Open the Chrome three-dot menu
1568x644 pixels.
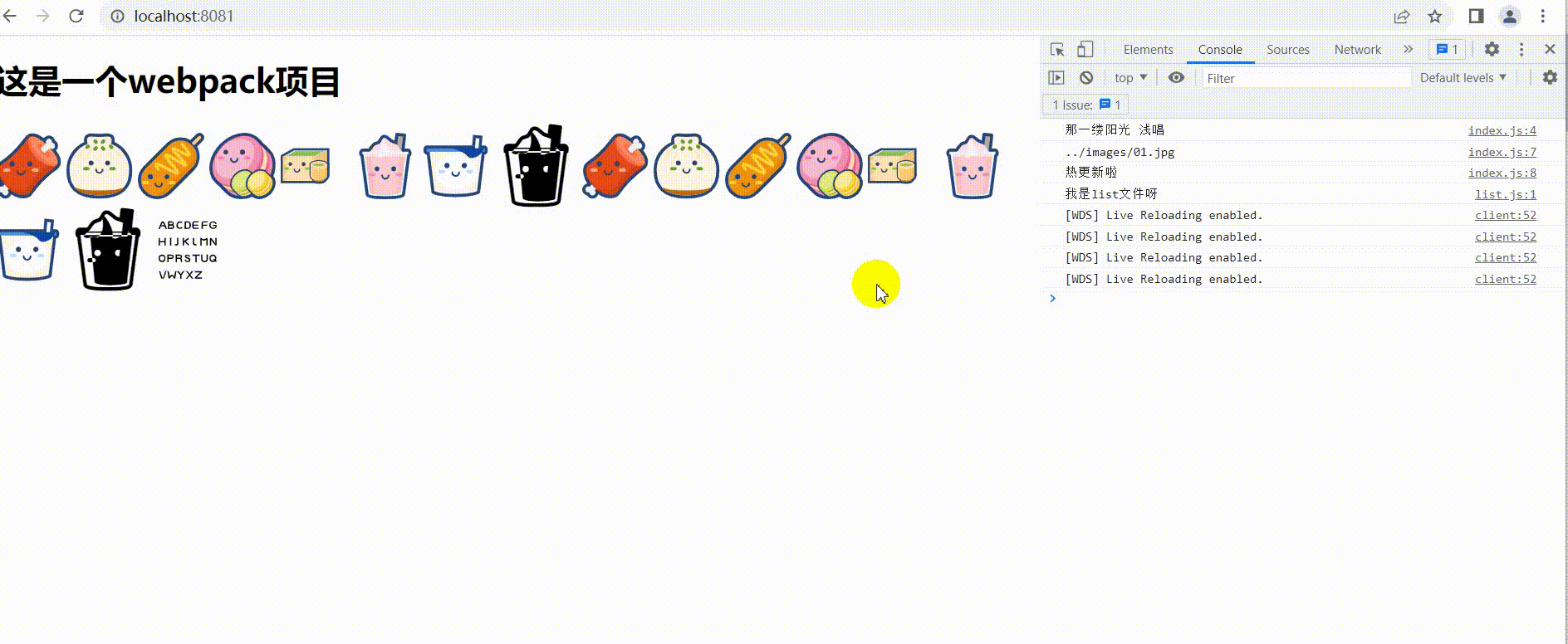tap(1543, 16)
